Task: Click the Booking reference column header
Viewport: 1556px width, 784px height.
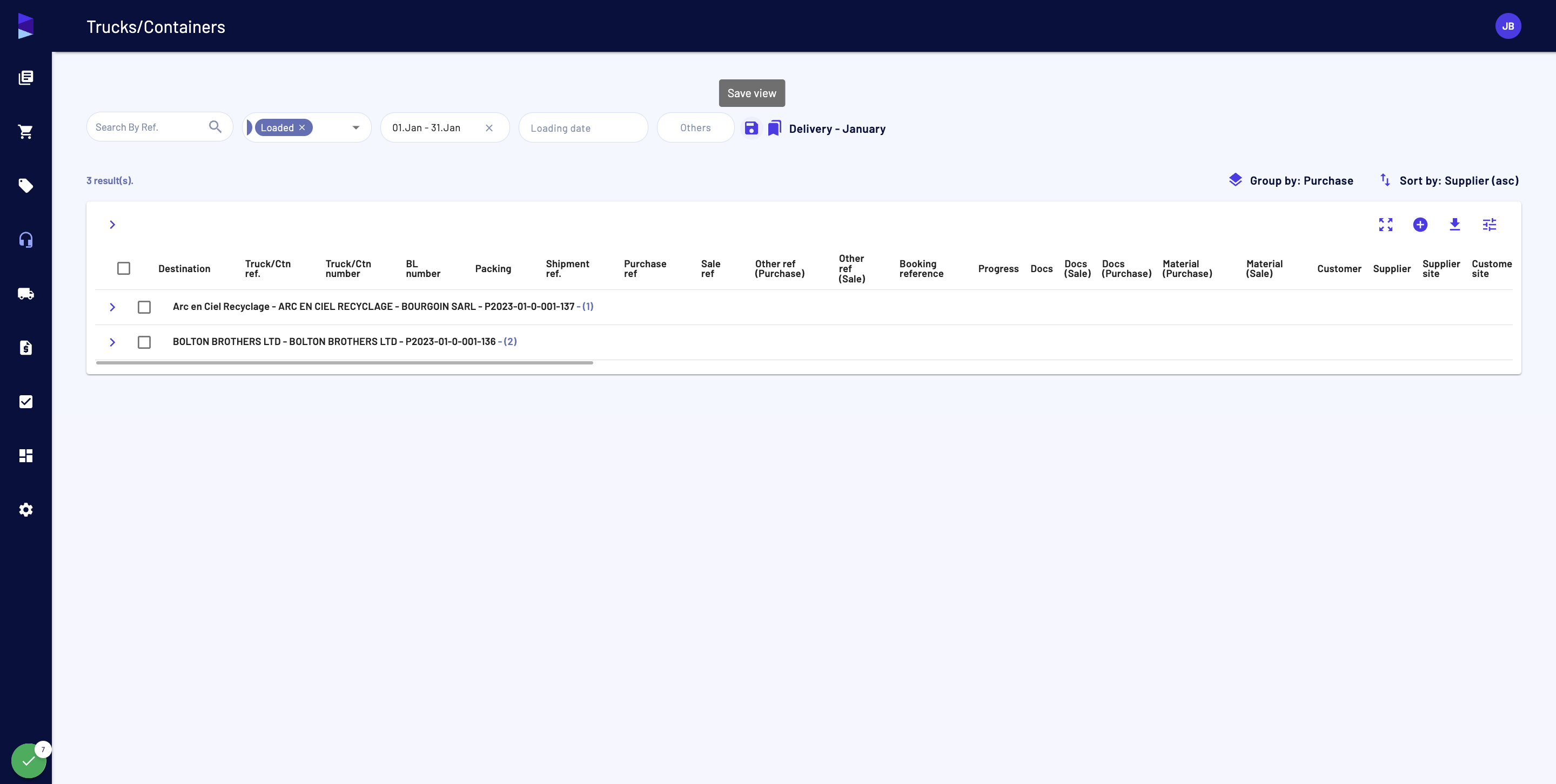Action: [x=921, y=268]
